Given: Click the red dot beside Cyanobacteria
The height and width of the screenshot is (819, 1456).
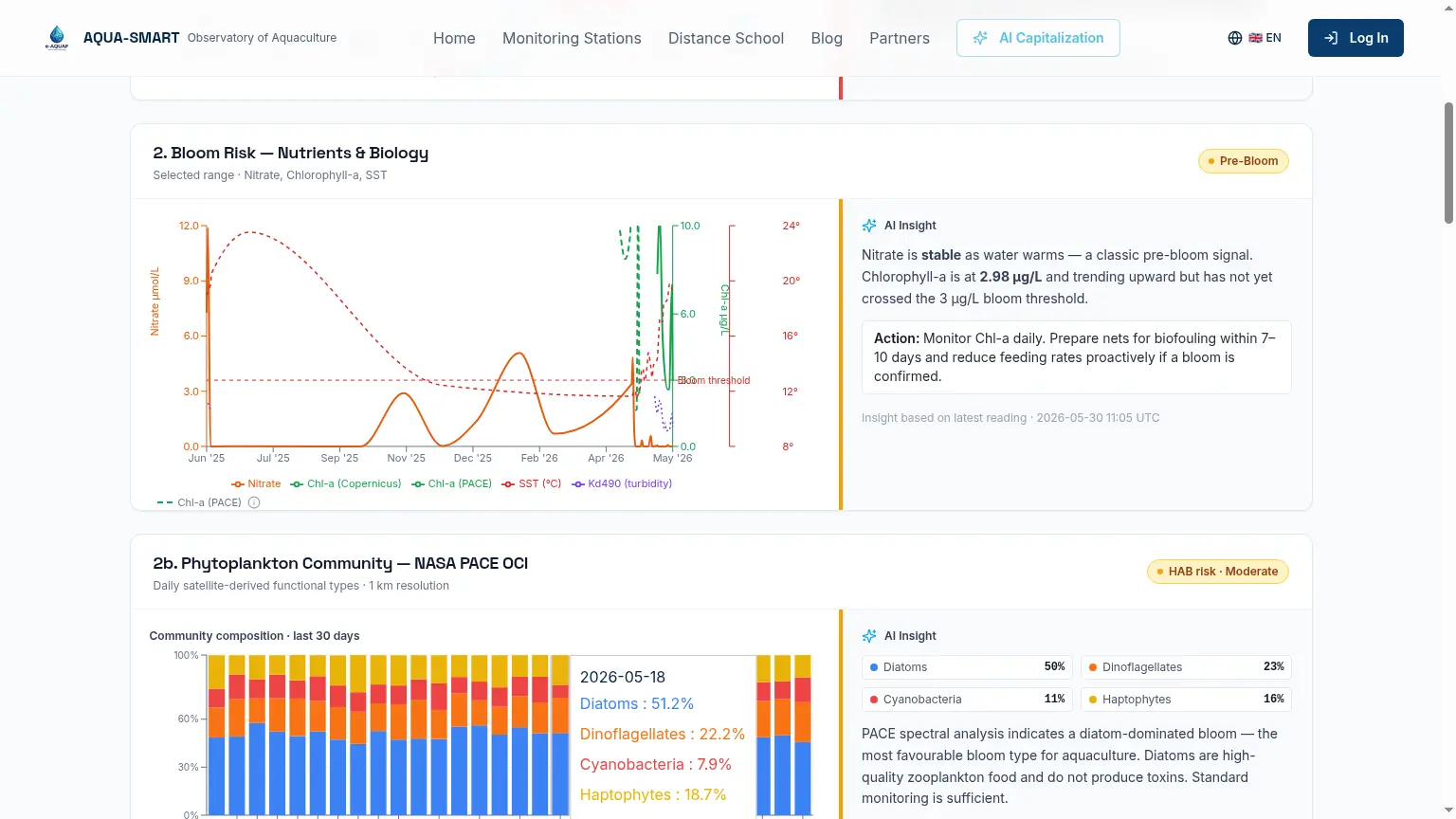Looking at the screenshot, I should coord(874,700).
